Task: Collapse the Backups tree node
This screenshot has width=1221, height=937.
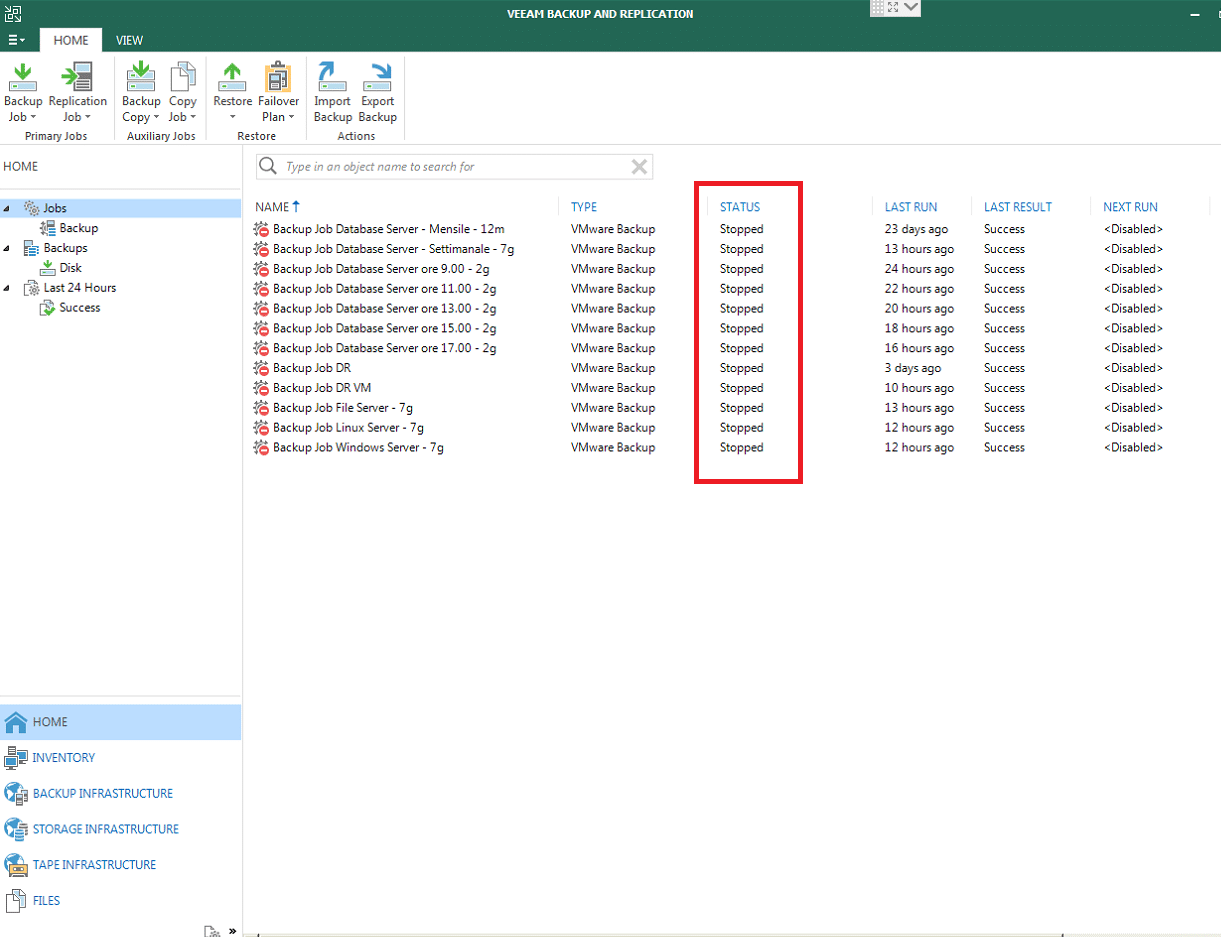Action: pyautogui.click(x=8, y=248)
